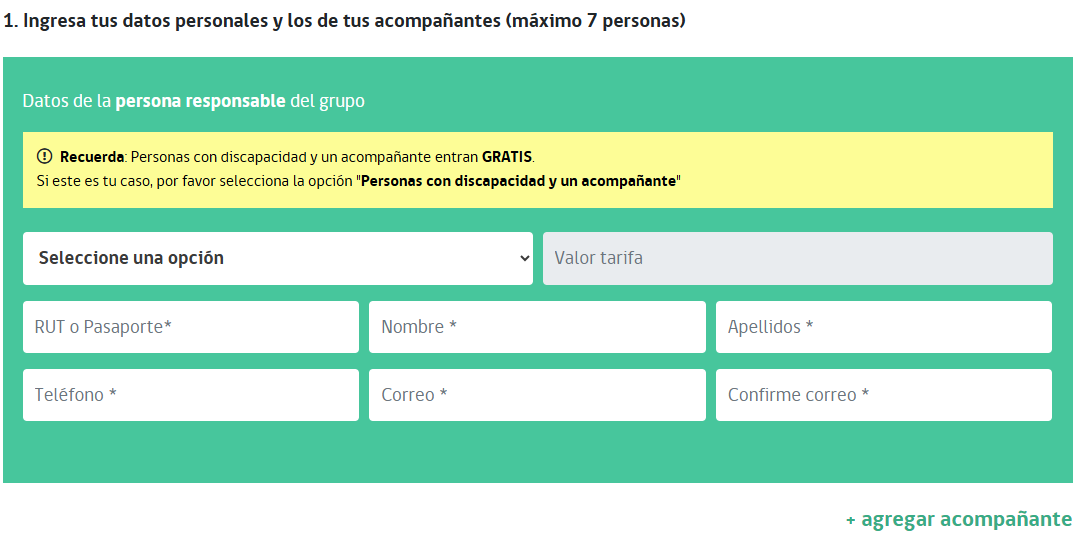
Task: Click the exclamation warning icon beside Recuerda
Action: click(x=44, y=156)
